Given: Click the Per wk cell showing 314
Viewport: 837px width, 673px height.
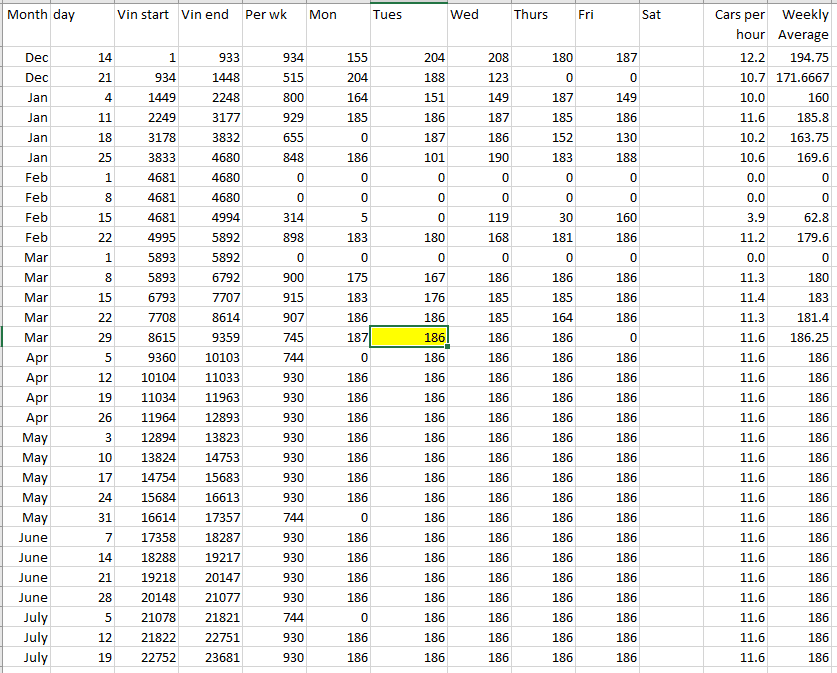Looking at the screenshot, I should pos(274,218).
